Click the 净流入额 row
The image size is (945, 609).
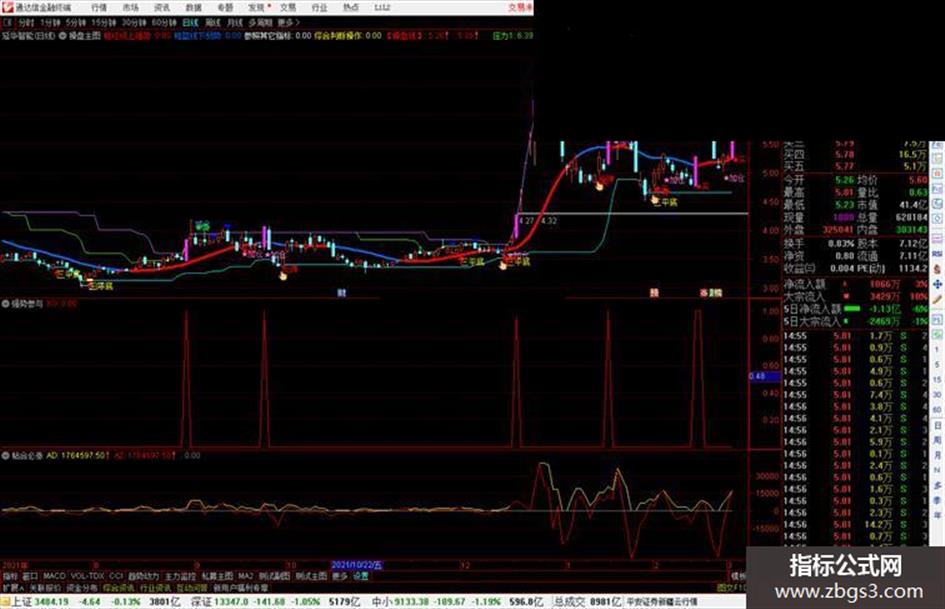[855, 284]
